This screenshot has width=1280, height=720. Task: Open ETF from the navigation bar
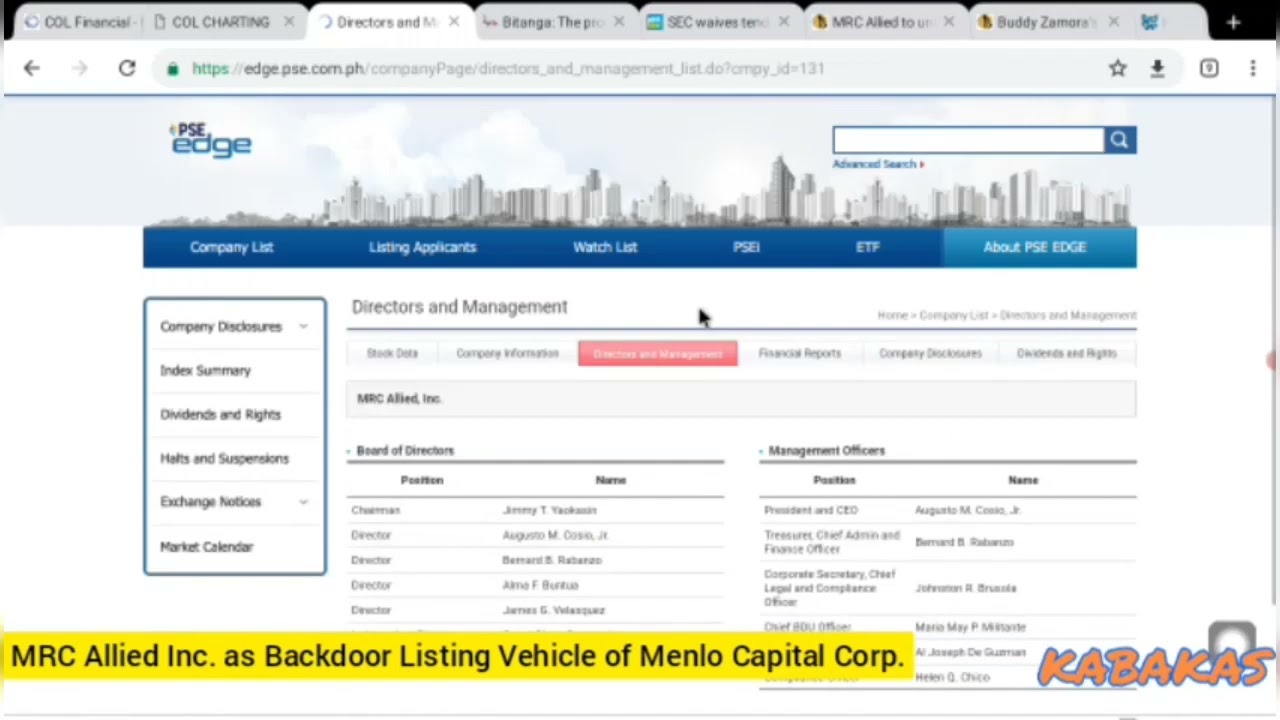(867, 247)
